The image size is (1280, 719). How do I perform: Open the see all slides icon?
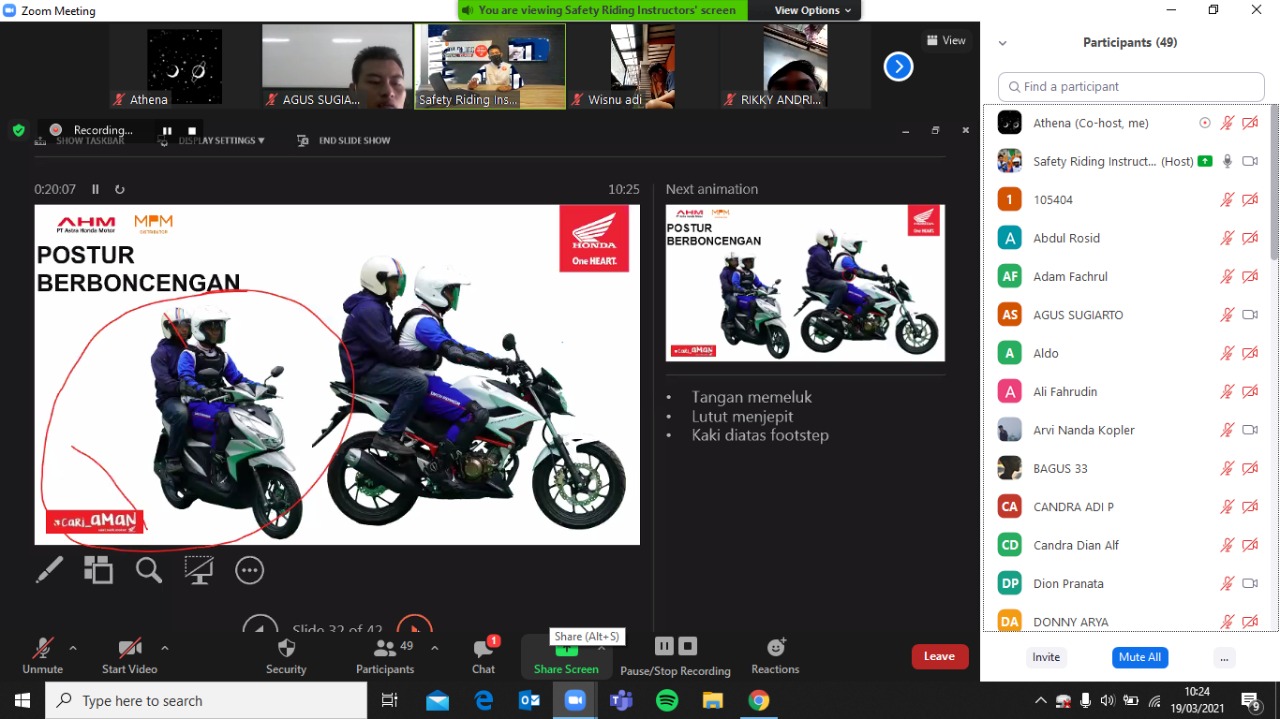coord(98,570)
